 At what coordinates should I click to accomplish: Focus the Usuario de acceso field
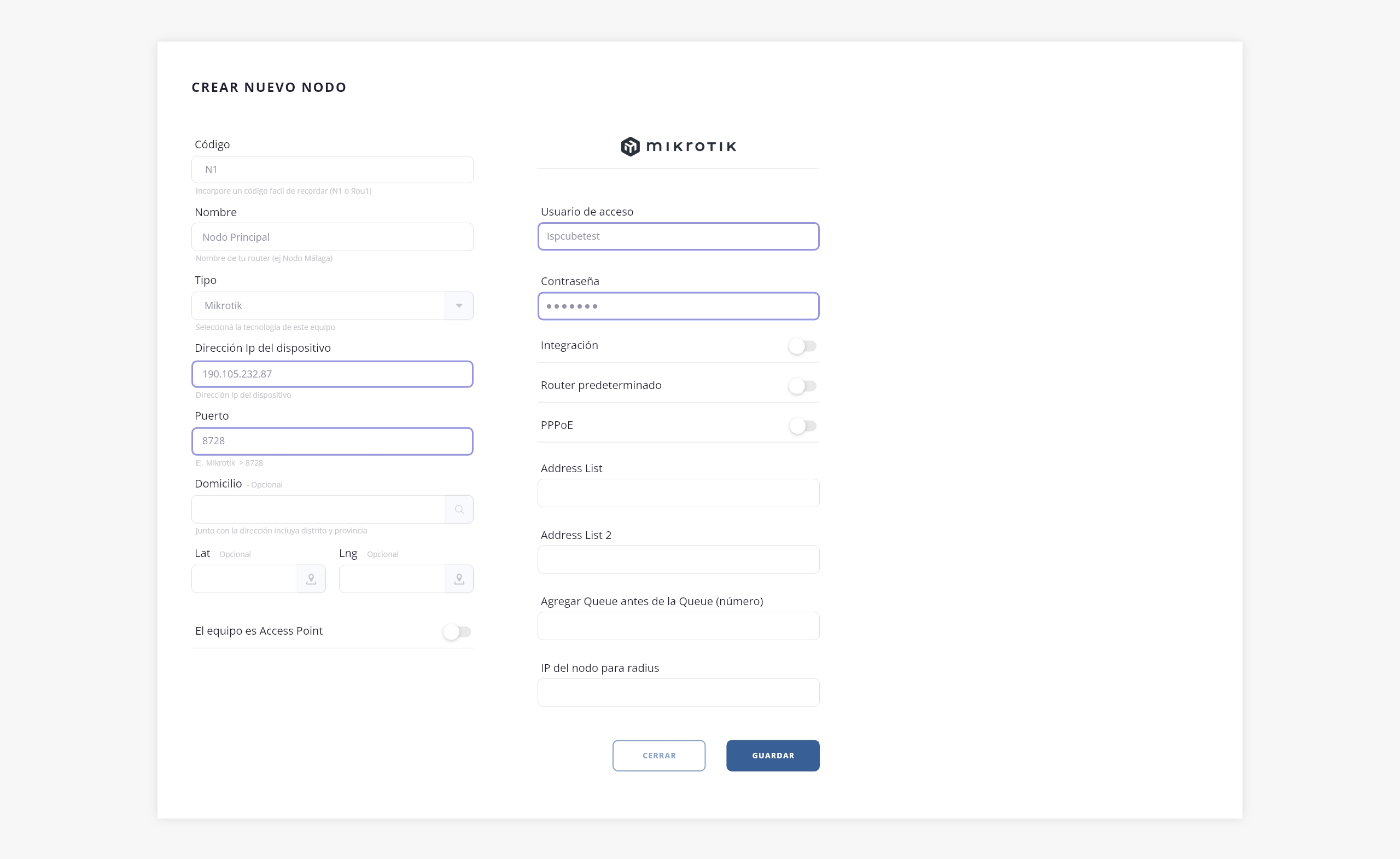click(x=678, y=236)
